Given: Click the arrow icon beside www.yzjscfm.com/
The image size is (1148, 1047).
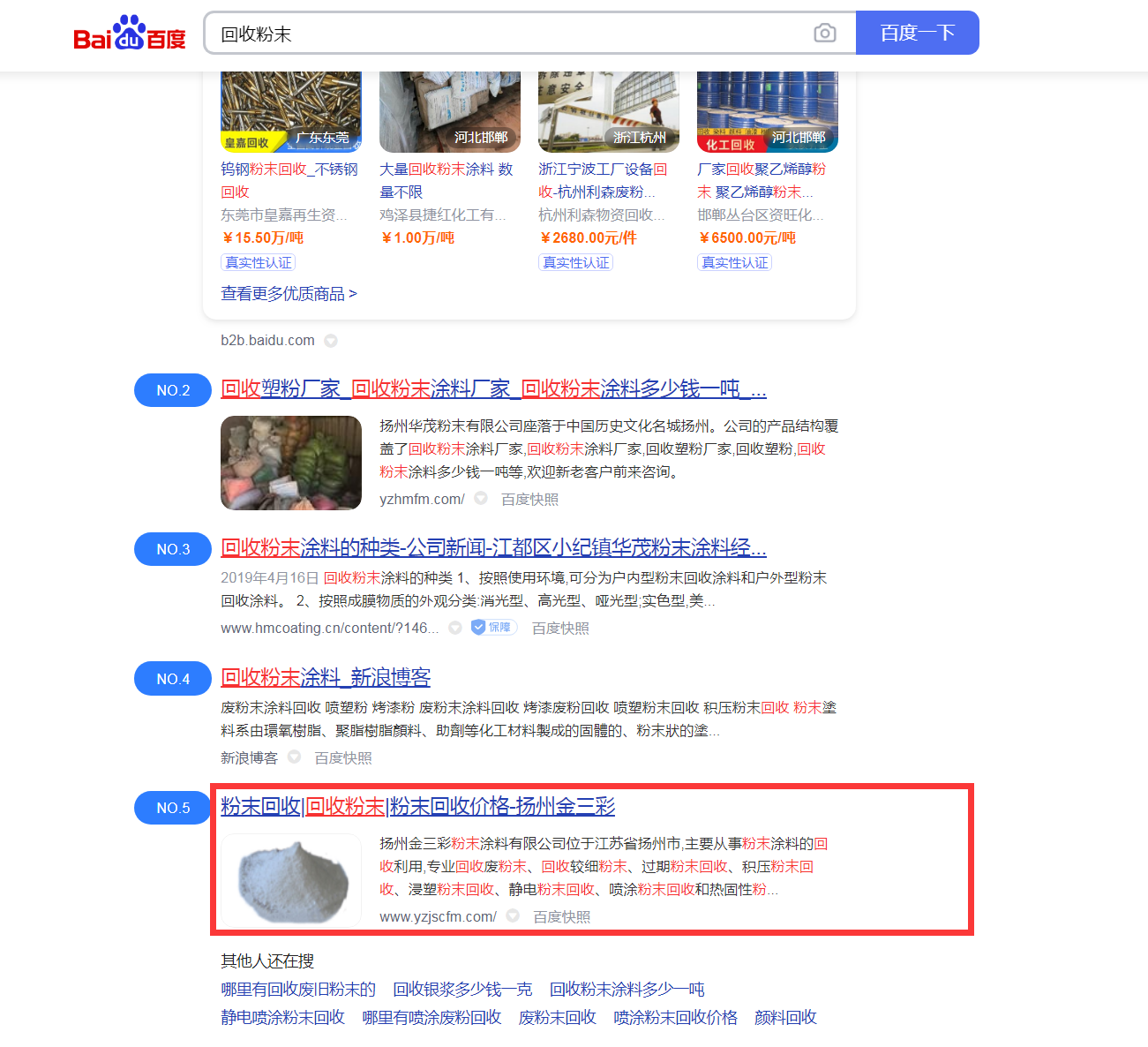Looking at the screenshot, I should click(513, 916).
